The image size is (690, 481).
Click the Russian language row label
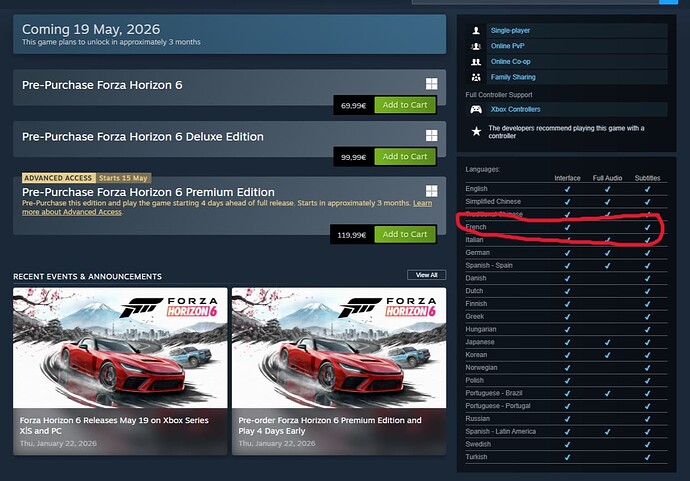tap(477, 418)
